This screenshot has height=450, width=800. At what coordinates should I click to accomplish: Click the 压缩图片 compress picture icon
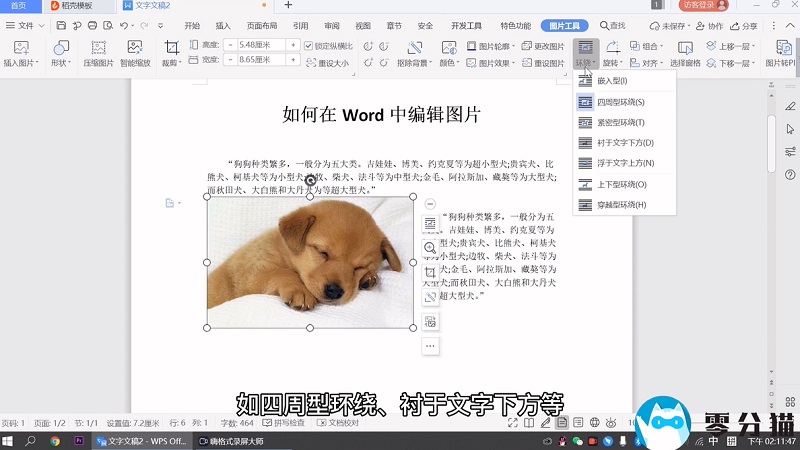[x=98, y=47]
